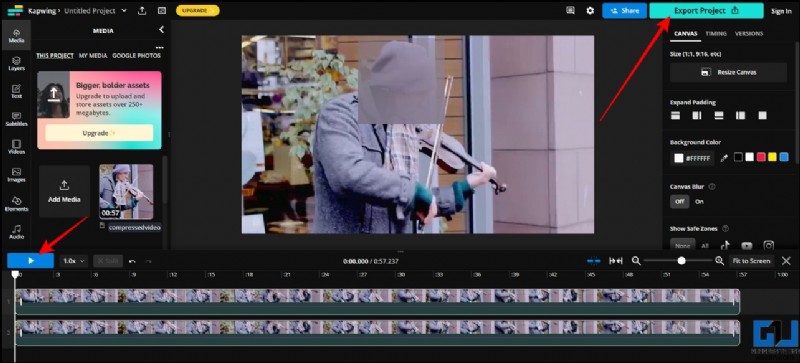Viewport: 800px width, 363px height.
Task: Turn canvas blur On
Action: pos(699,201)
